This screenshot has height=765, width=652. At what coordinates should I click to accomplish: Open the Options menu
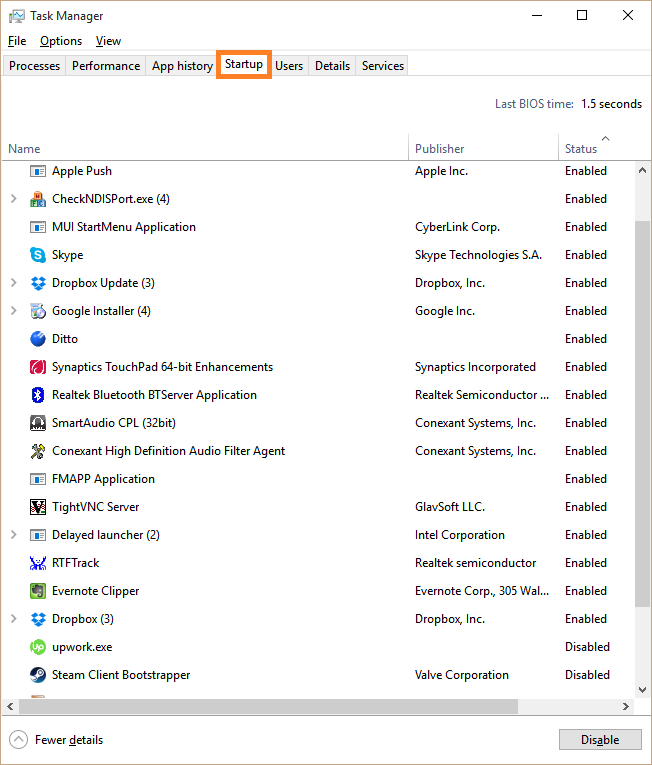[61, 41]
